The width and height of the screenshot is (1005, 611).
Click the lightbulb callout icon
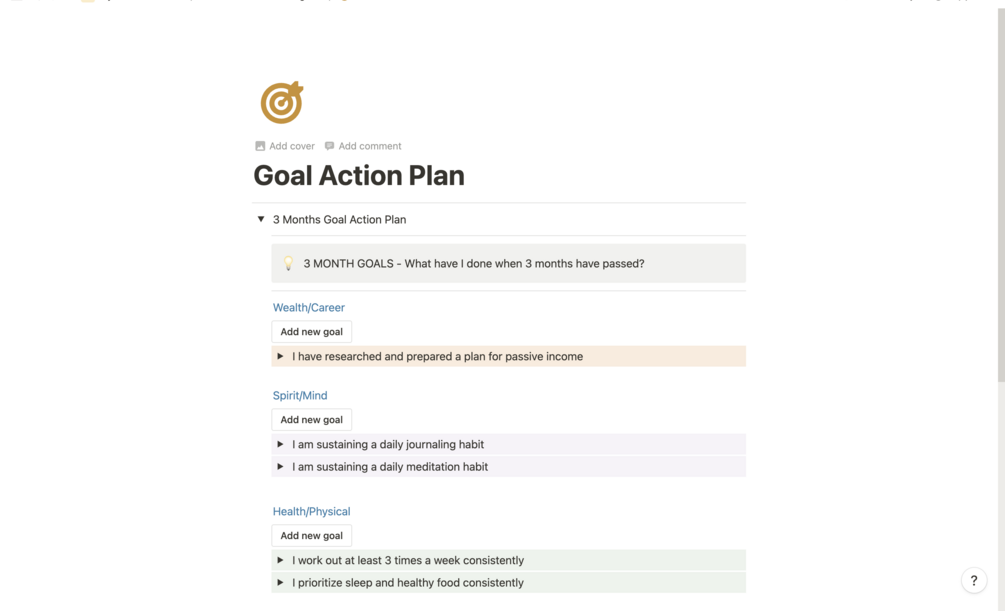(x=288, y=264)
